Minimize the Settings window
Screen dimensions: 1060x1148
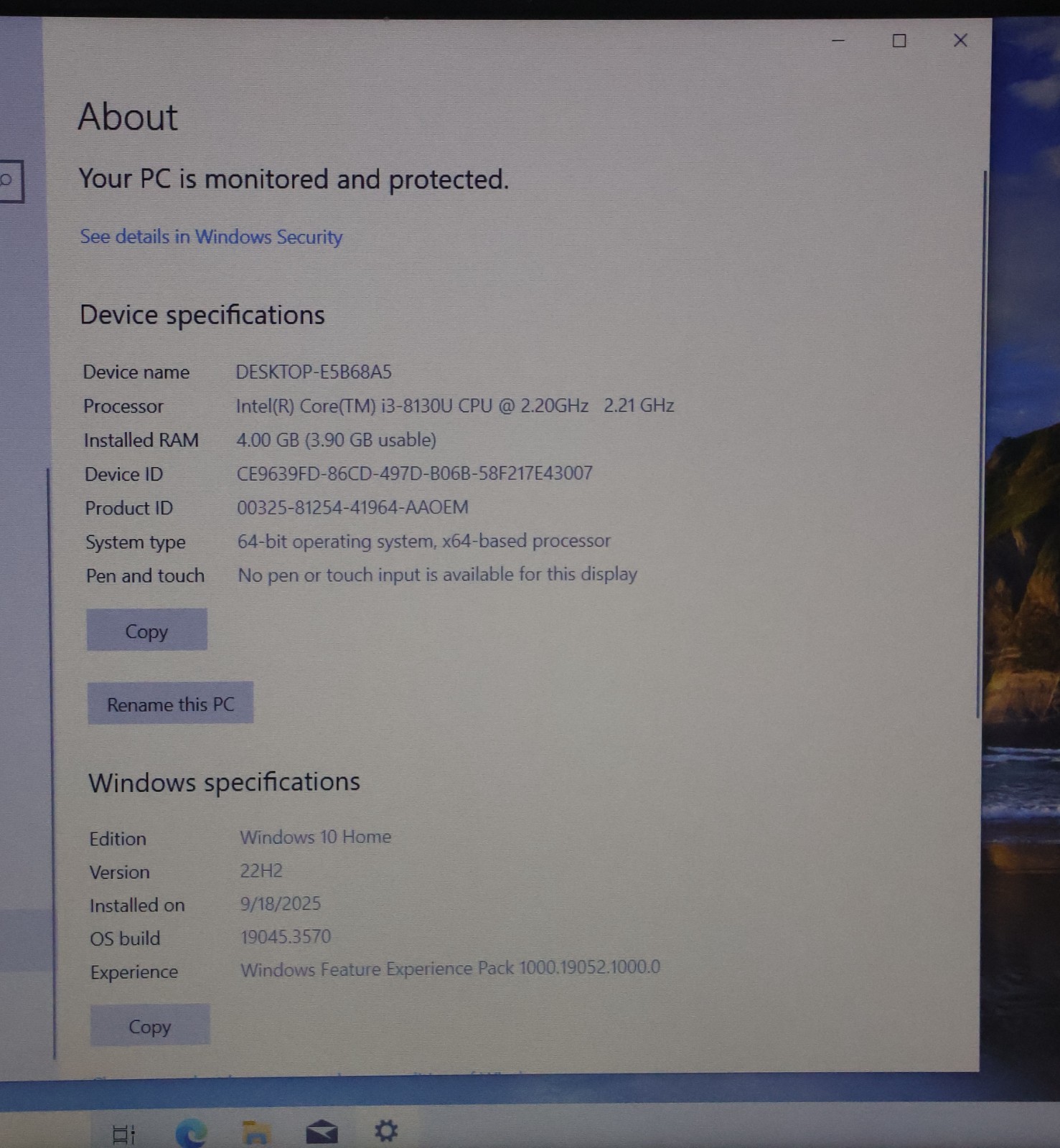click(x=838, y=41)
